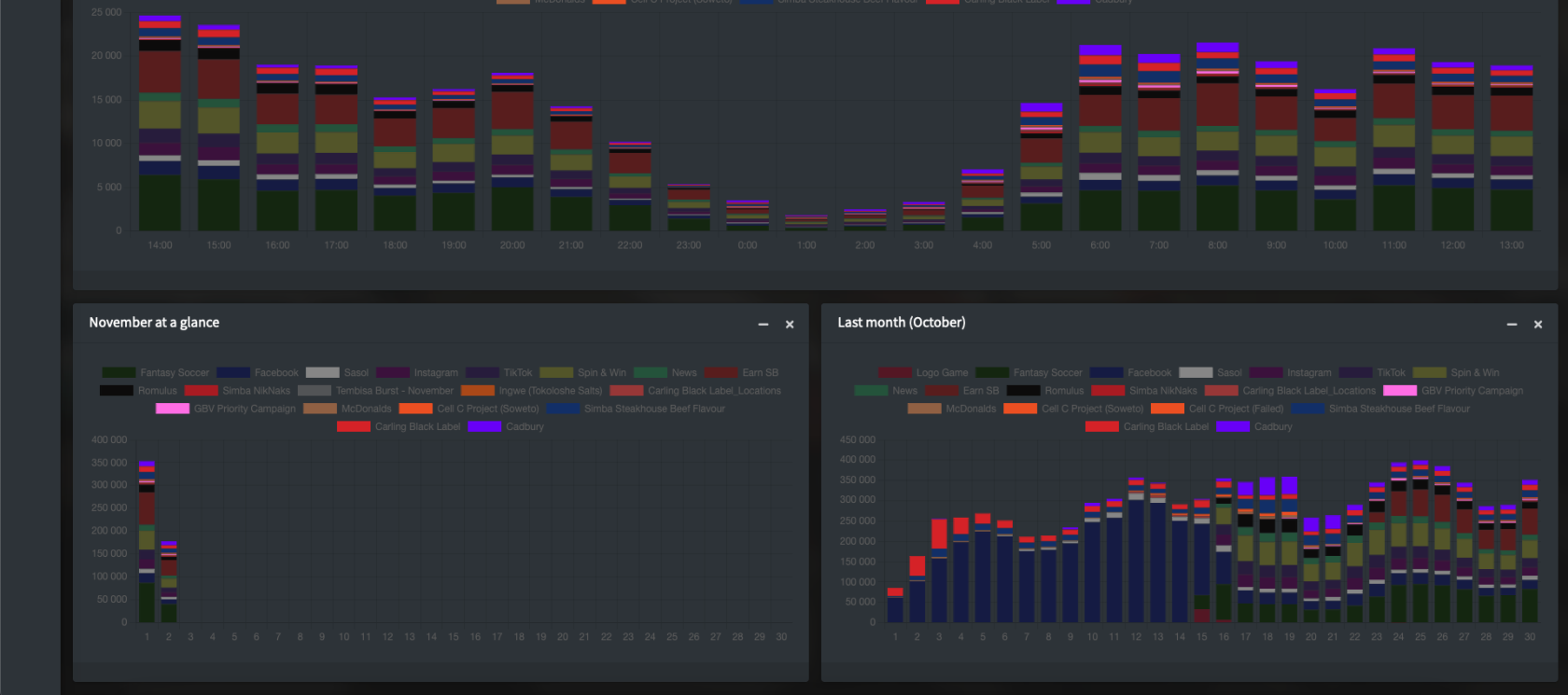The width and height of the screenshot is (1568, 695).
Task: Hide Facebook series in October legend
Action: pos(1130,372)
